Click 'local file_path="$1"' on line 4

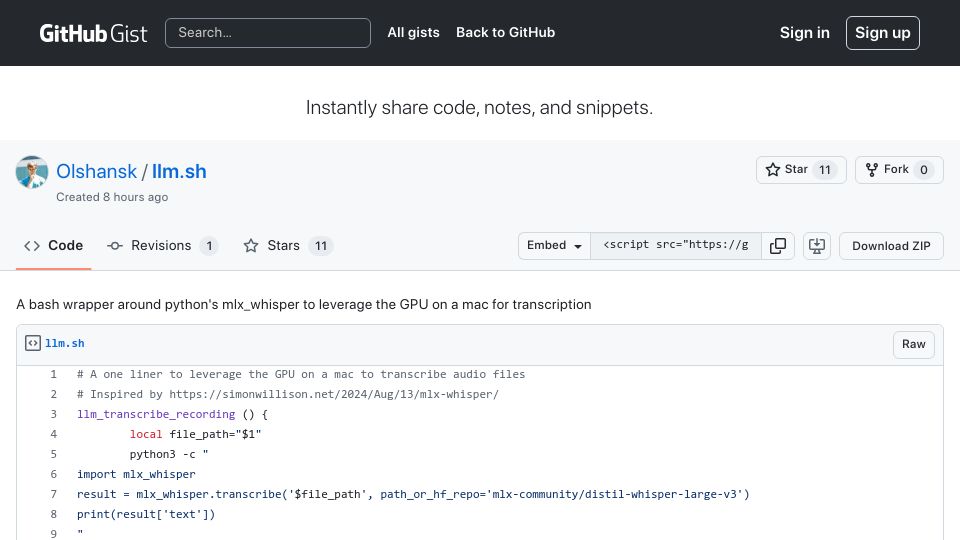click(x=195, y=434)
